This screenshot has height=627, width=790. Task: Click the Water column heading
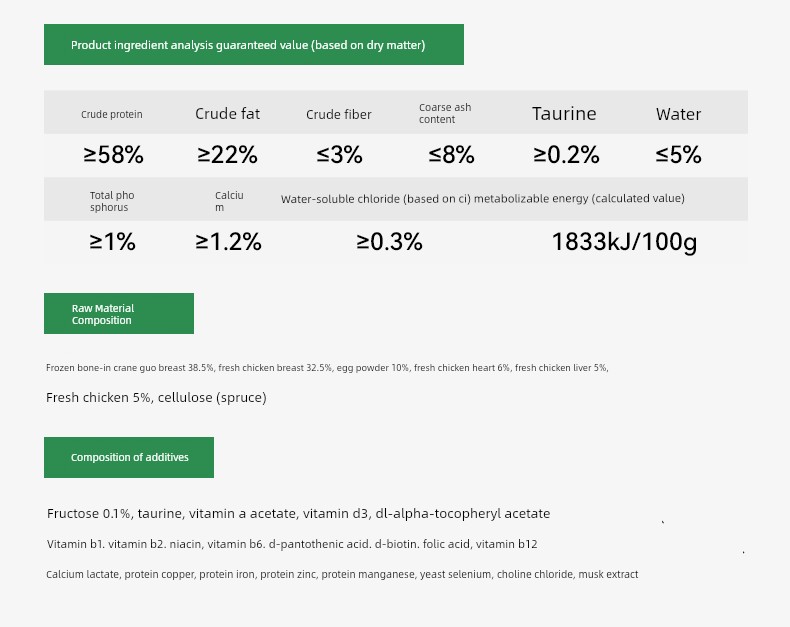[678, 114]
